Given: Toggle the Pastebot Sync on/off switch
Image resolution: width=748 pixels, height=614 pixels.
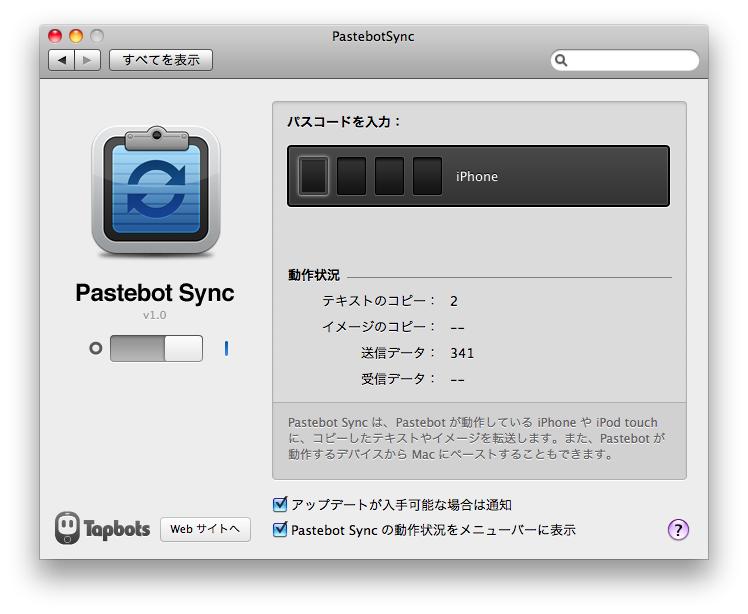Looking at the screenshot, I should coord(156,348).
